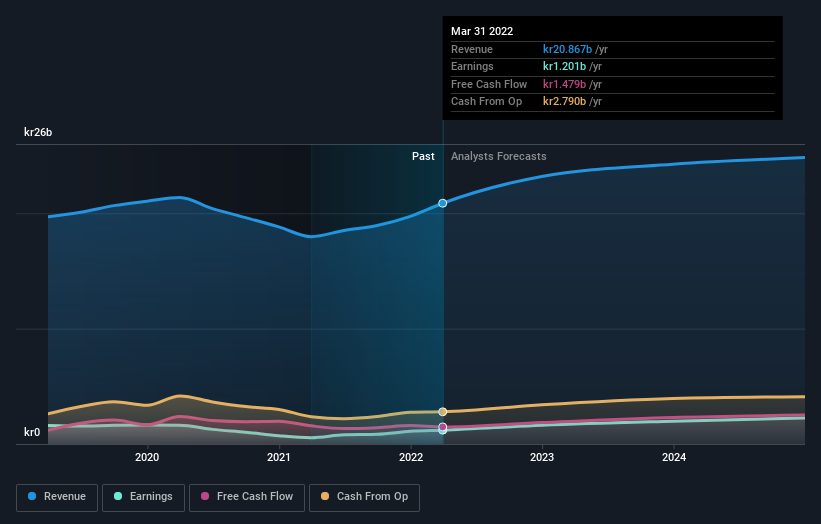This screenshot has height=524, width=821.
Task: Click the kr20.867b revenue value
Action: click(568, 49)
